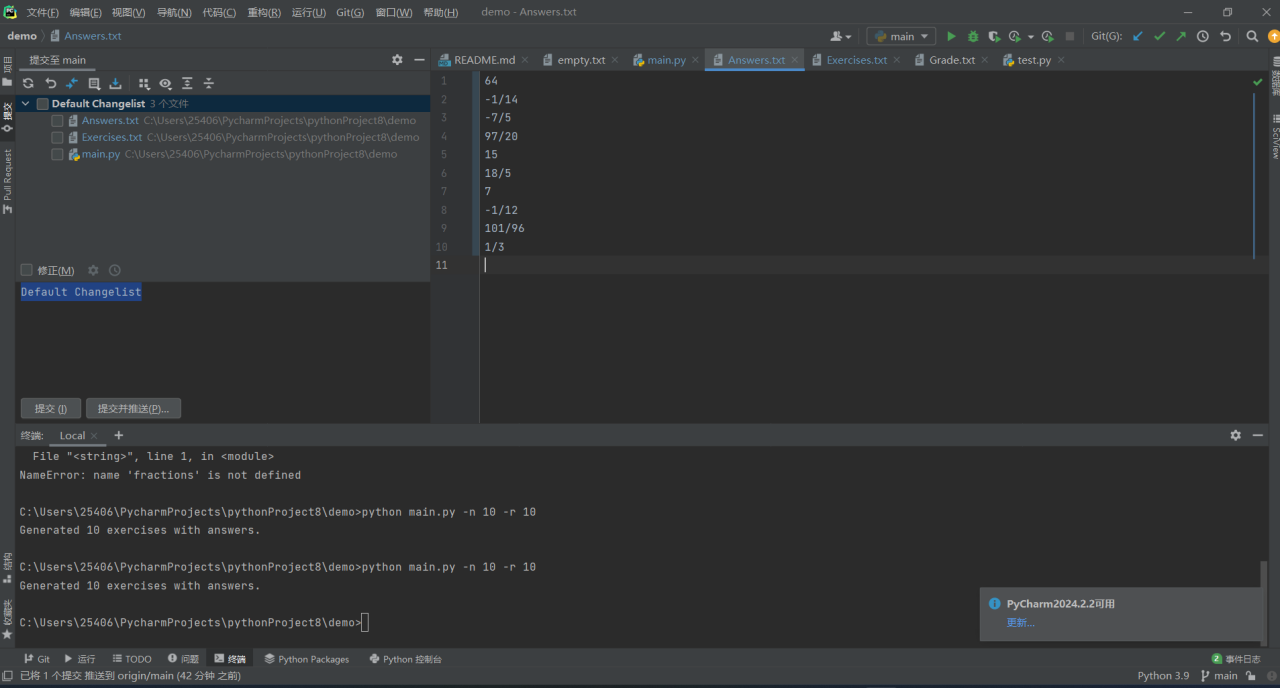Click the 提交并推送(P) button
The height and width of the screenshot is (688, 1280).
pos(133,408)
